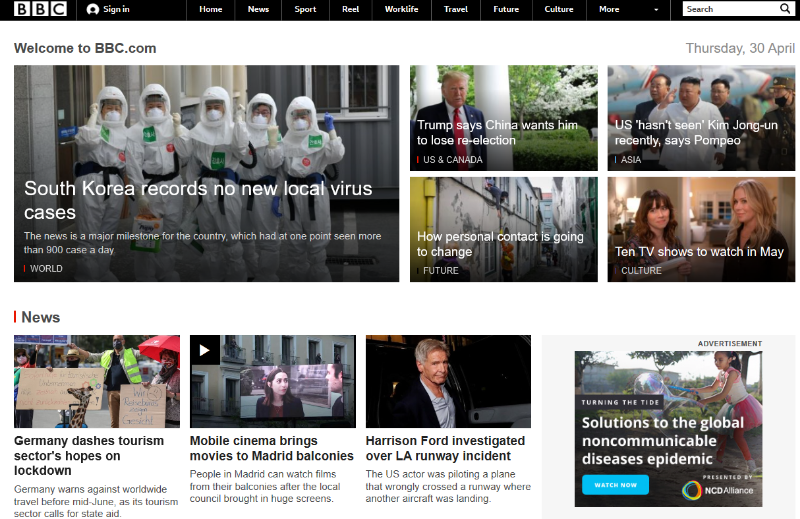
Task: Open Culture in the top navigation
Action: click(x=559, y=9)
